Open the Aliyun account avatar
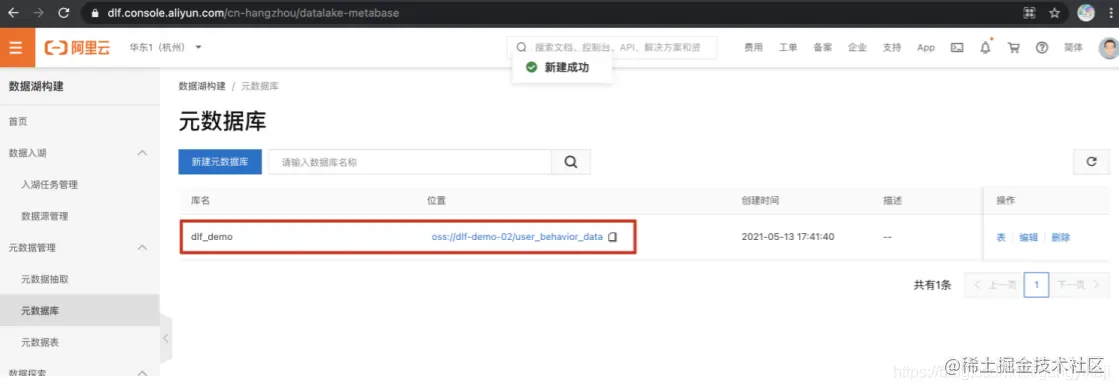The width and height of the screenshot is (1119, 390). (x=1109, y=48)
